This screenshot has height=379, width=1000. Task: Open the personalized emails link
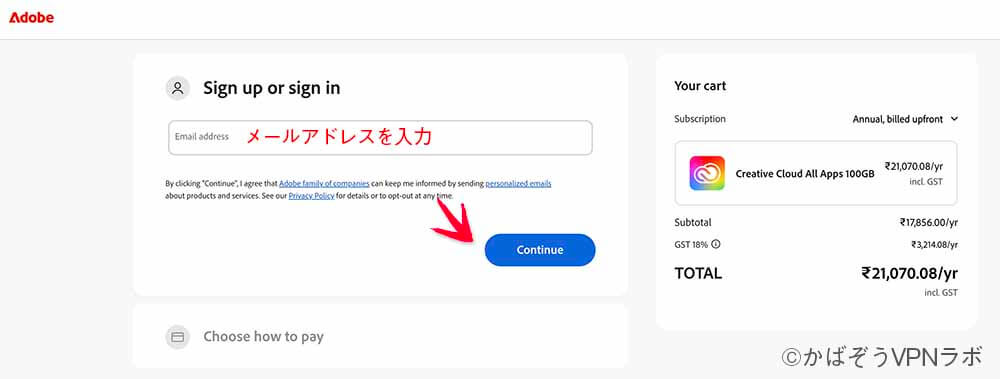(518, 184)
